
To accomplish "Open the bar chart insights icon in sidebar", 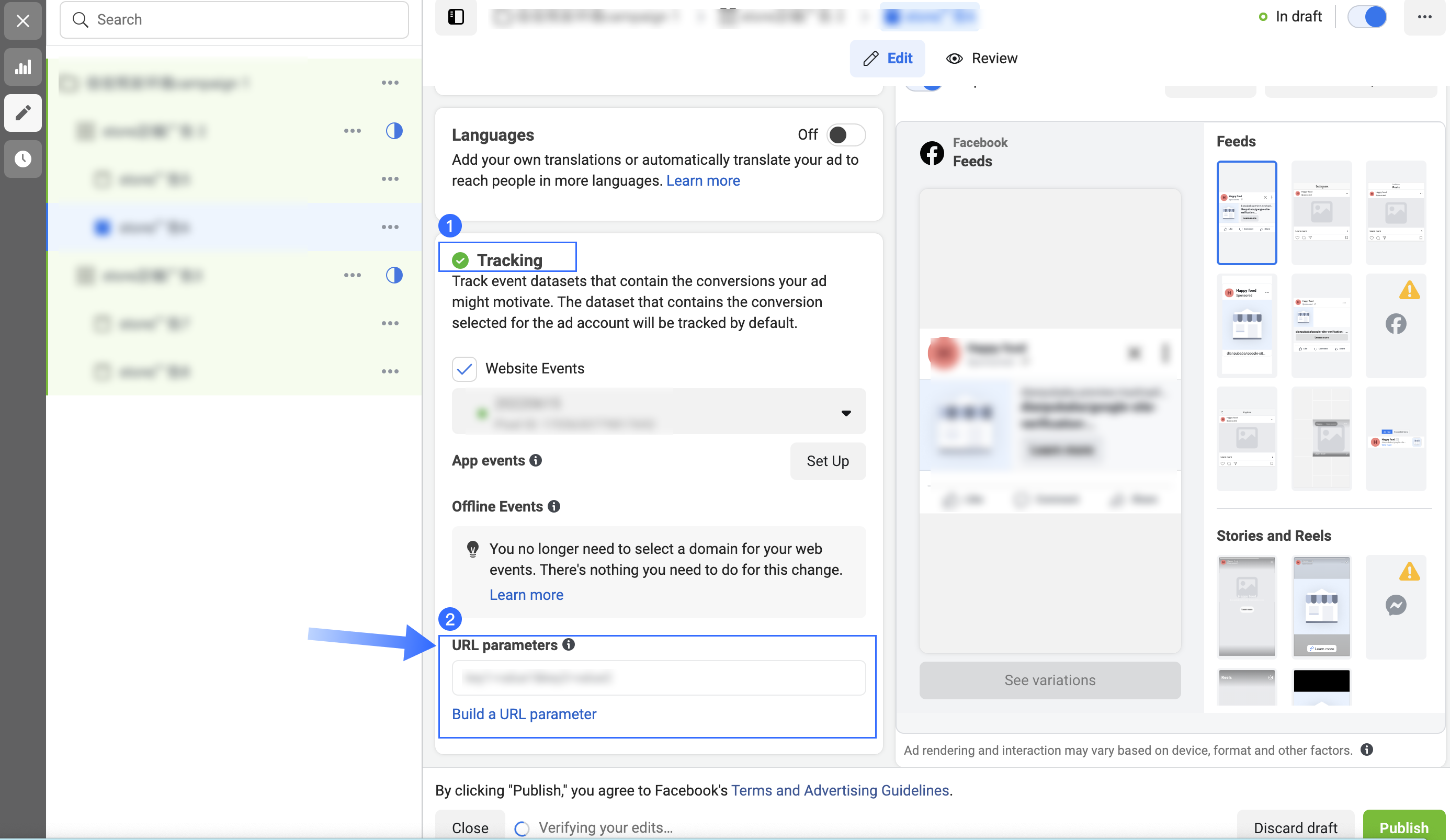I will coord(23,68).
